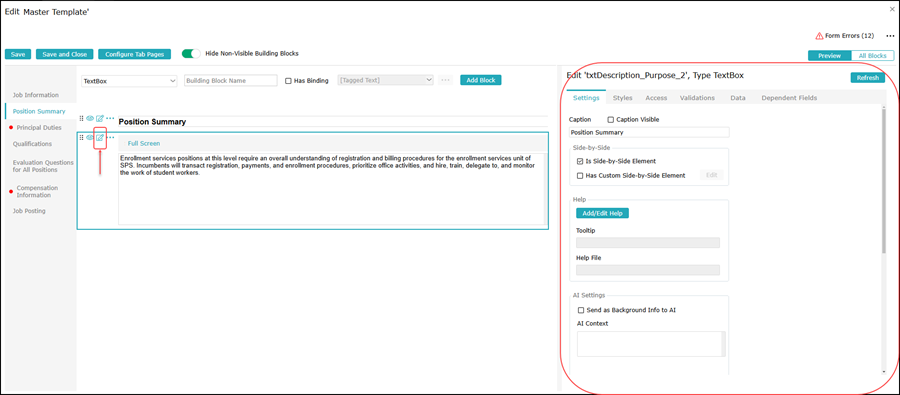Screen dimensions: 900x395
Task: Click edit icon of the Full Screen textbox block
Action: pos(100,138)
